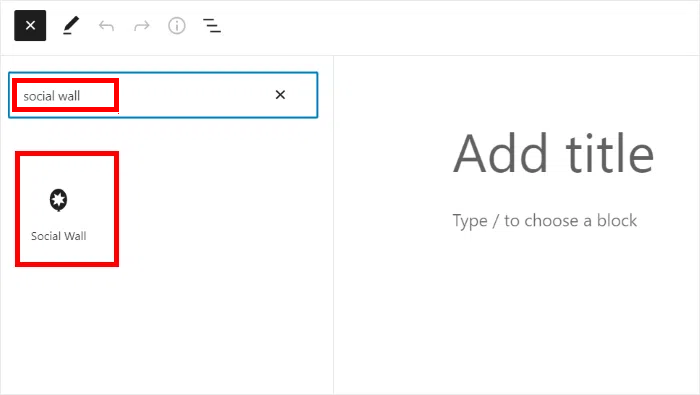Undo the last change

tap(106, 26)
